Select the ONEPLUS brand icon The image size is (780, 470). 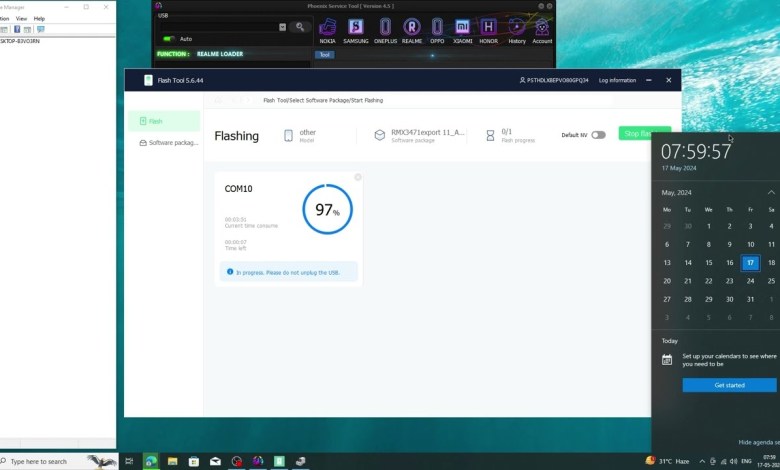[x=385, y=30]
